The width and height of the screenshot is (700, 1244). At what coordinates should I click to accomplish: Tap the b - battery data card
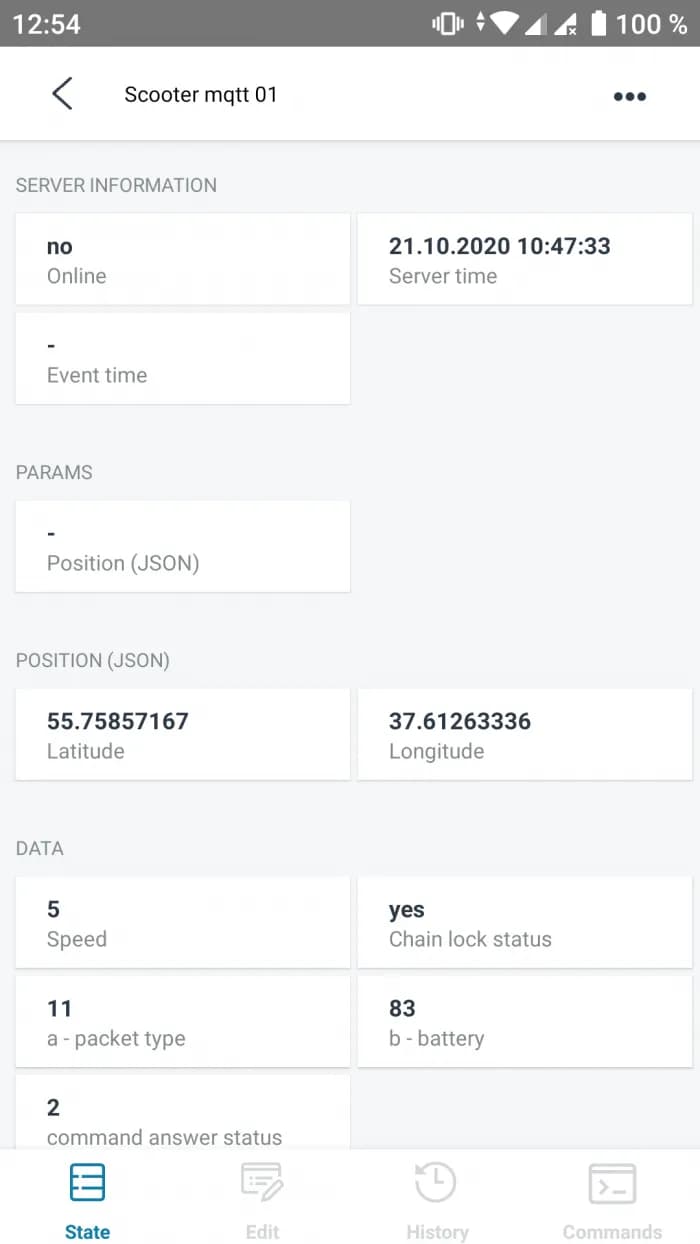coord(525,1022)
